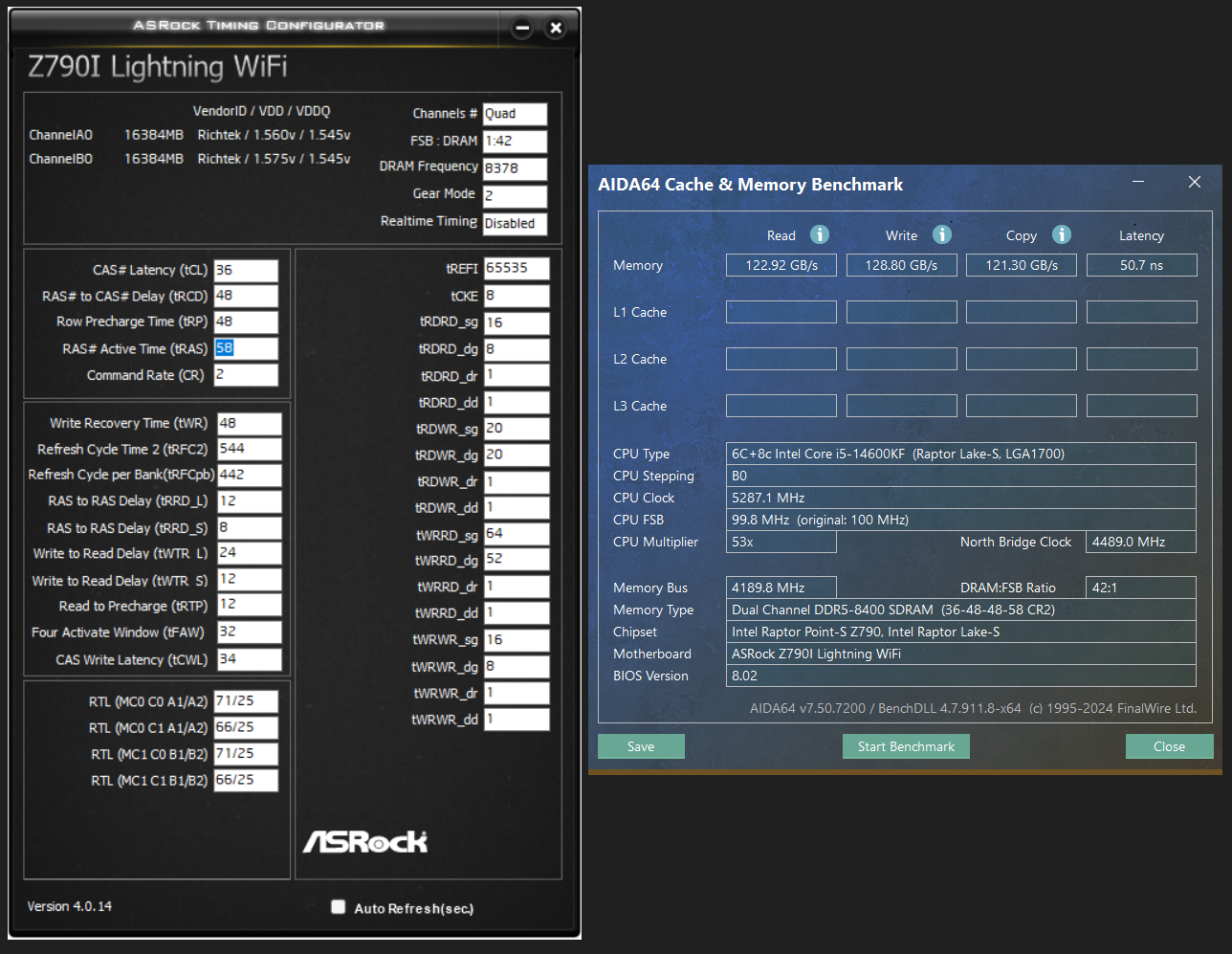The width and height of the screenshot is (1232, 954).
Task: Click the tWRWR_dd field
Action: (x=517, y=719)
